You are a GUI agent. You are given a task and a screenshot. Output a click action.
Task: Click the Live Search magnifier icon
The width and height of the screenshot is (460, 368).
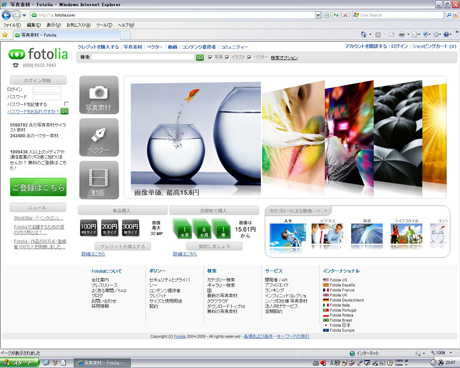[x=449, y=15]
